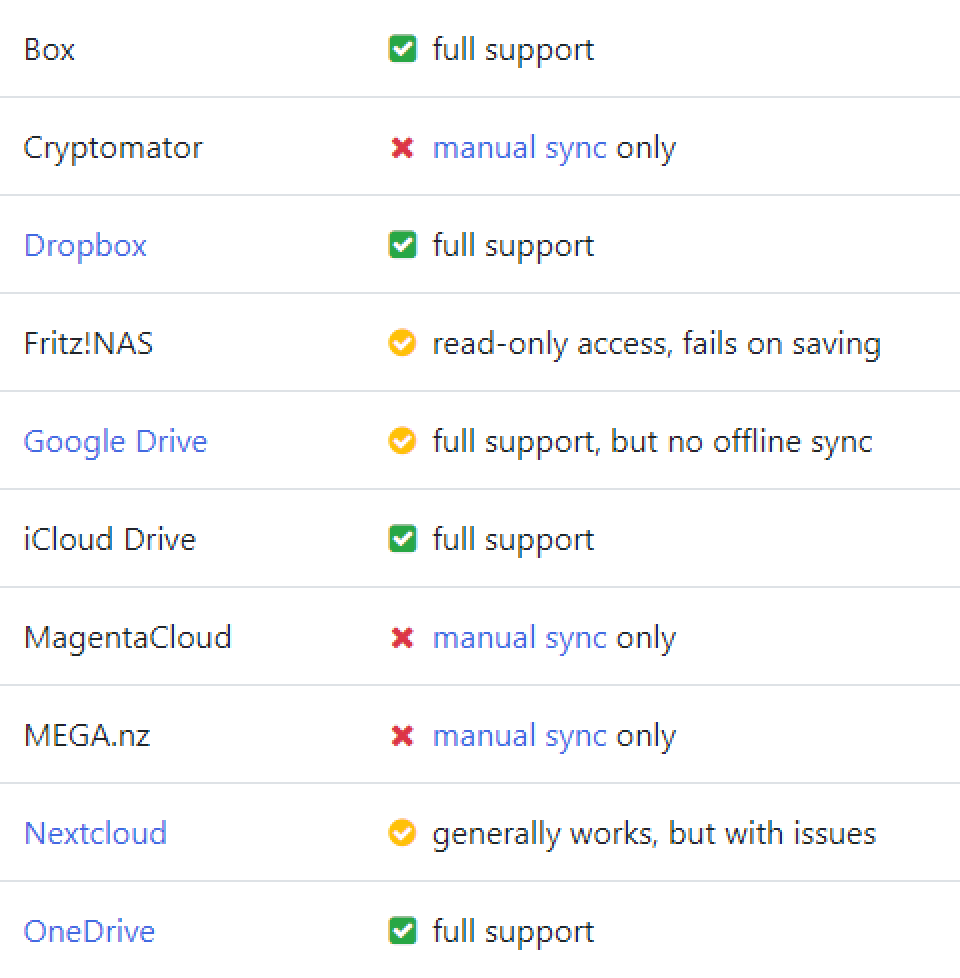
Task: Click the orange check icon in Nextcloud row
Action: click(x=402, y=833)
